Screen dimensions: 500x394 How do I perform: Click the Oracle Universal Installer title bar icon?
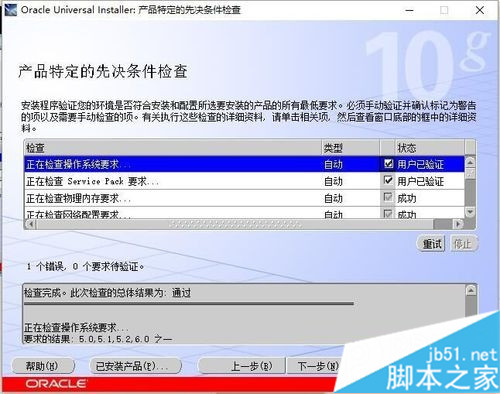coord(10,10)
